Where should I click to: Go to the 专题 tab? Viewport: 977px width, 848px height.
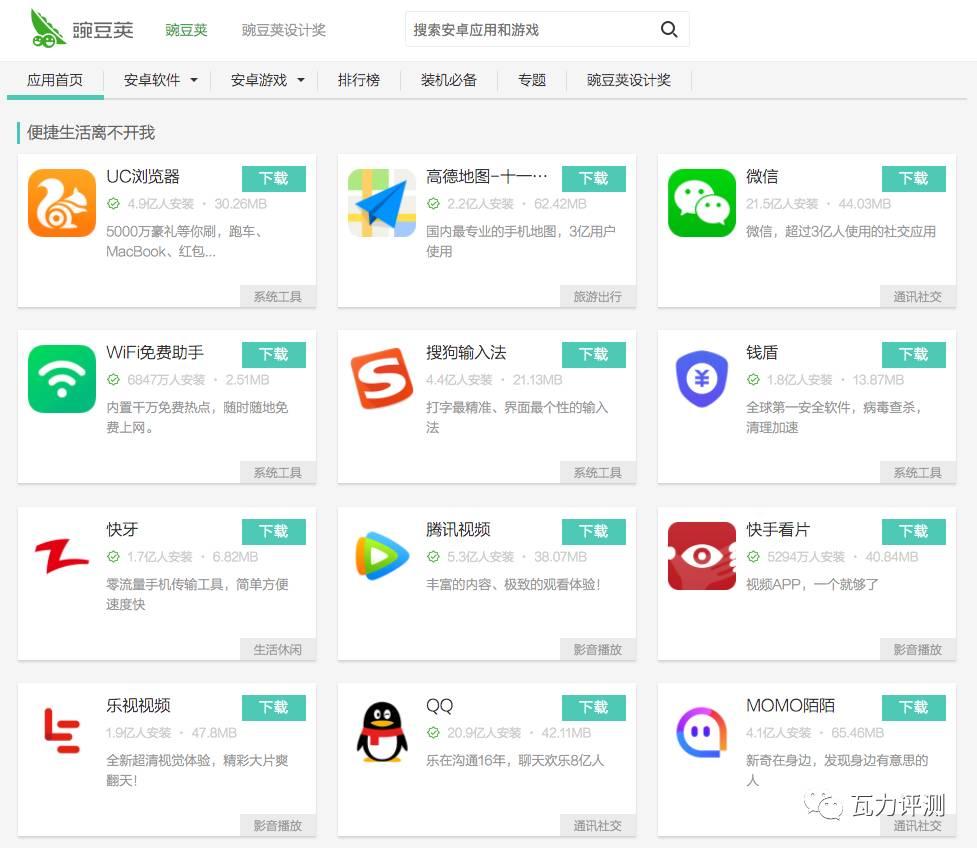pyautogui.click(x=532, y=80)
